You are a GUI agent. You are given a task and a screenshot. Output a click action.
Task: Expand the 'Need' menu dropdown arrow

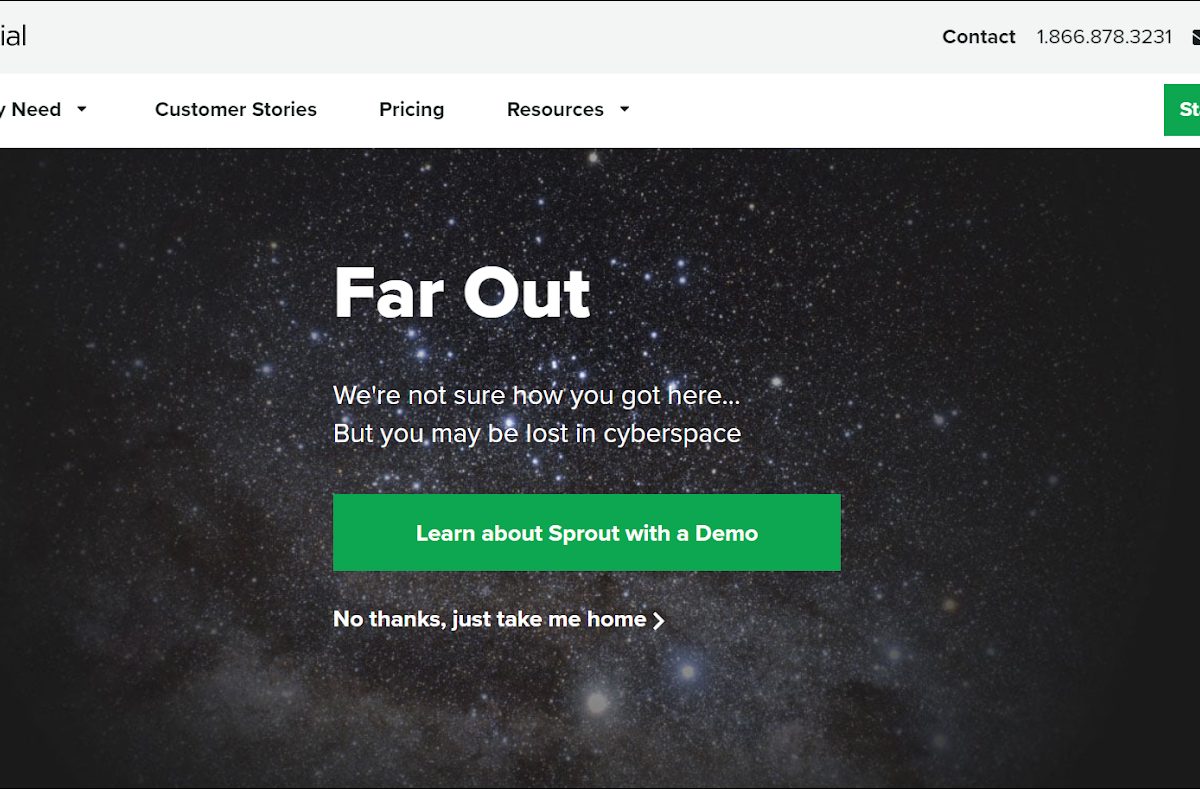(x=82, y=109)
